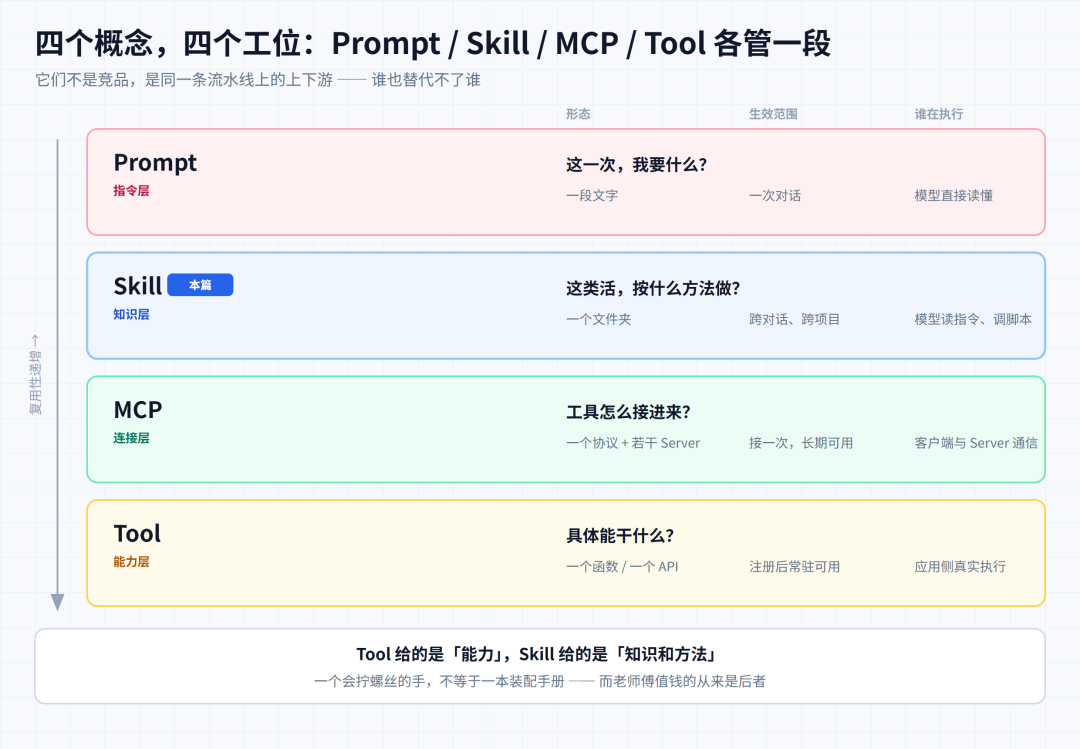Click 一个函数 / 一个 API in Tool row
The width and height of the screenshot is (1080, 749).
click(x=622, y=566)
